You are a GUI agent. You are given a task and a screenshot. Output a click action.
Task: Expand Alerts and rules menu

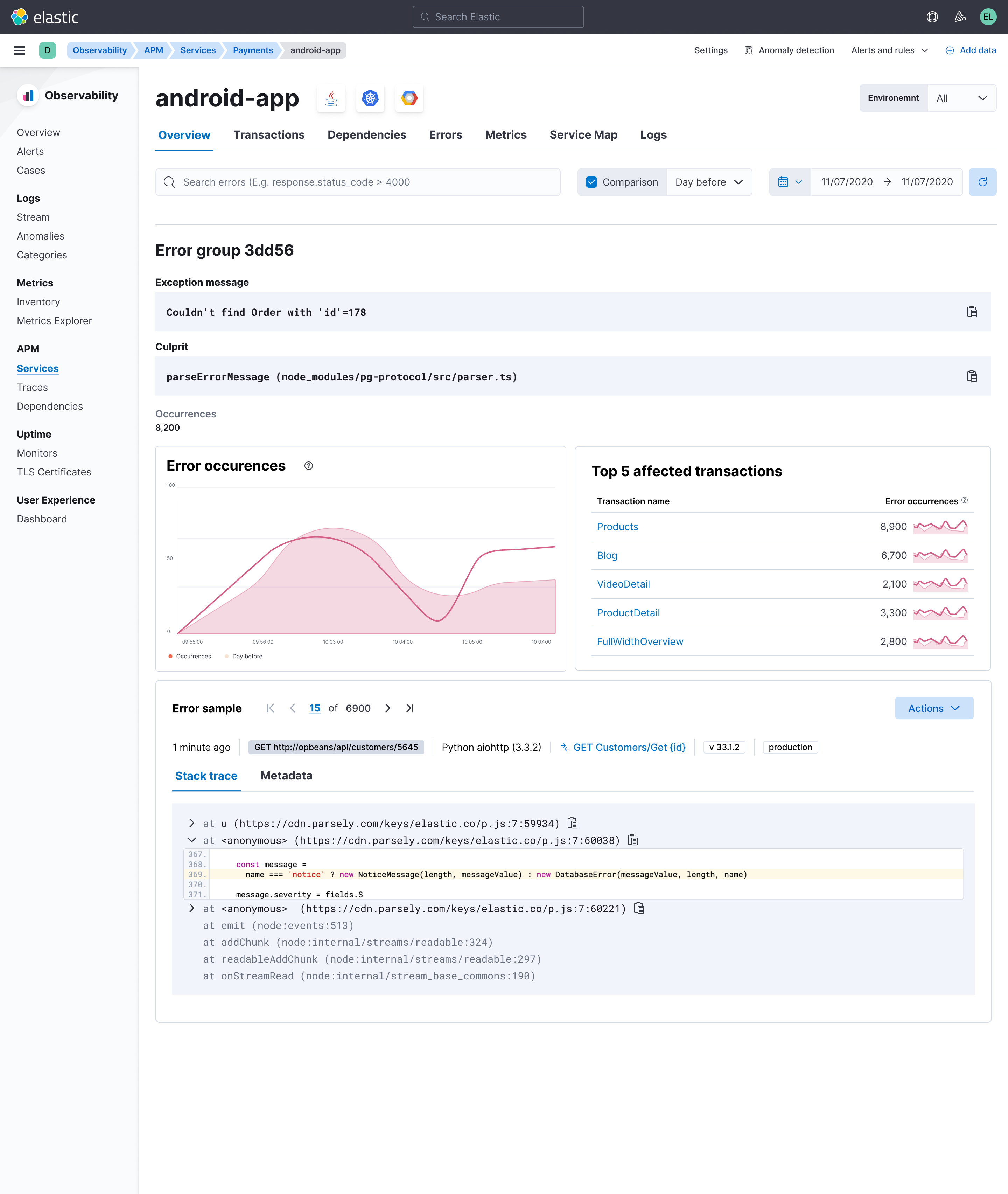click(889, 50)
